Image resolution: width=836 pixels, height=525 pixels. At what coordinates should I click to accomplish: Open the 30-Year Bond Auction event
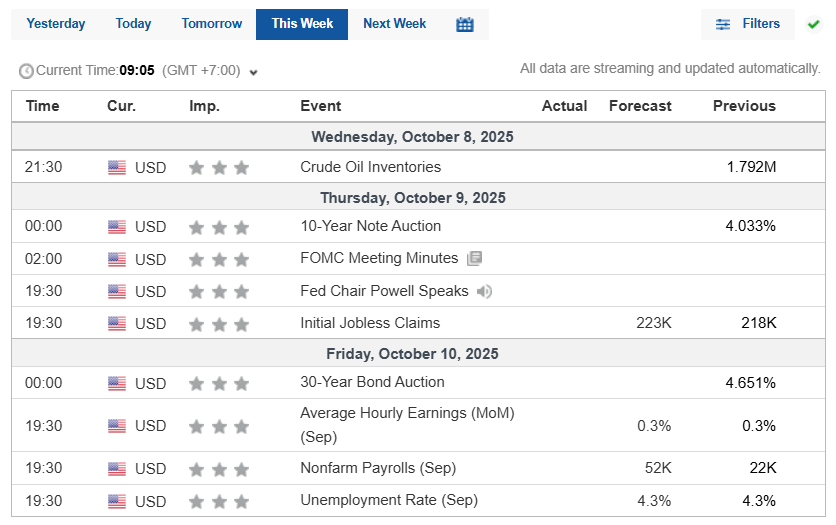click(x=372, y=382)
